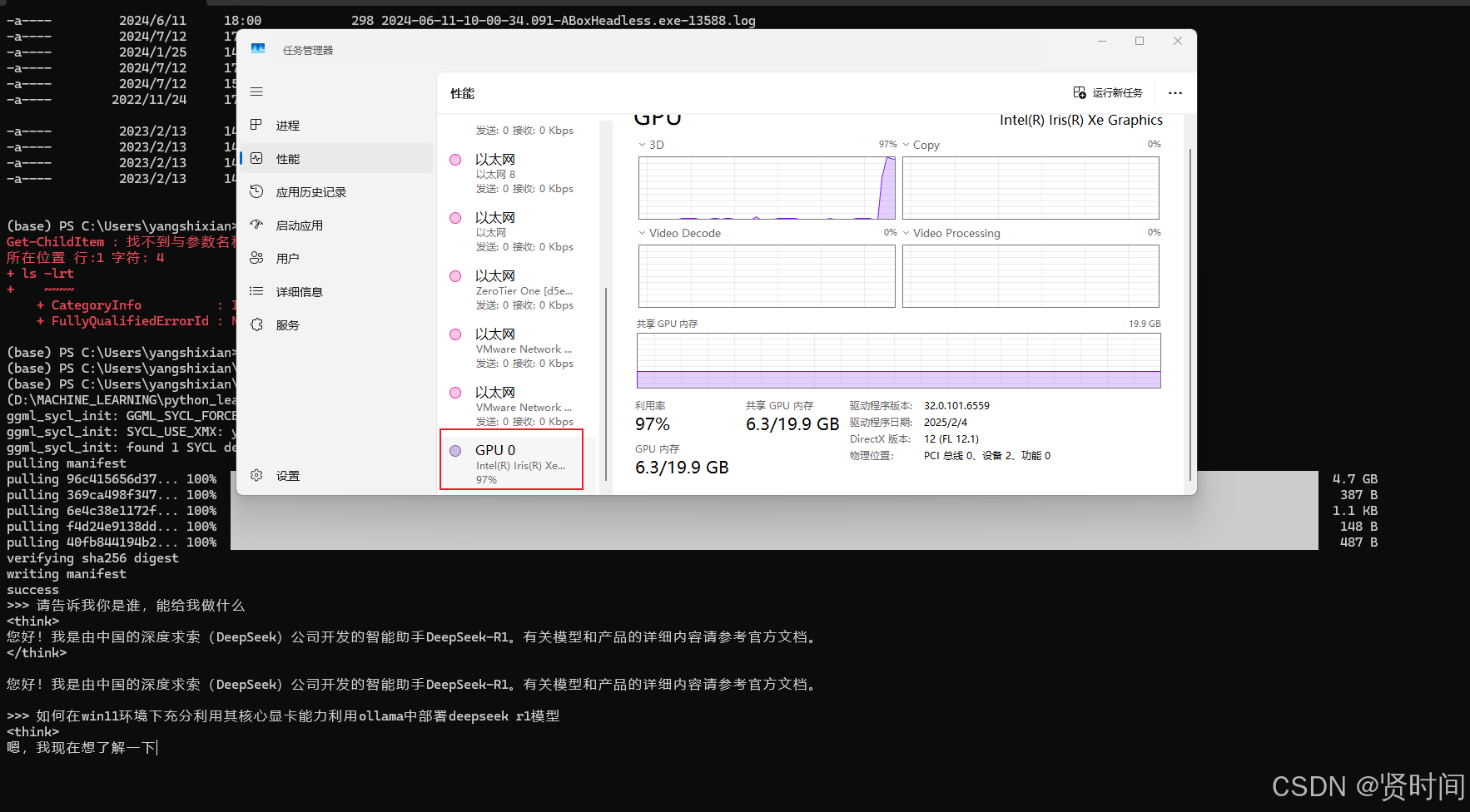The image size is (1470, 812).
Task: Click the 97% utilization value
Action: pos(653,424)
